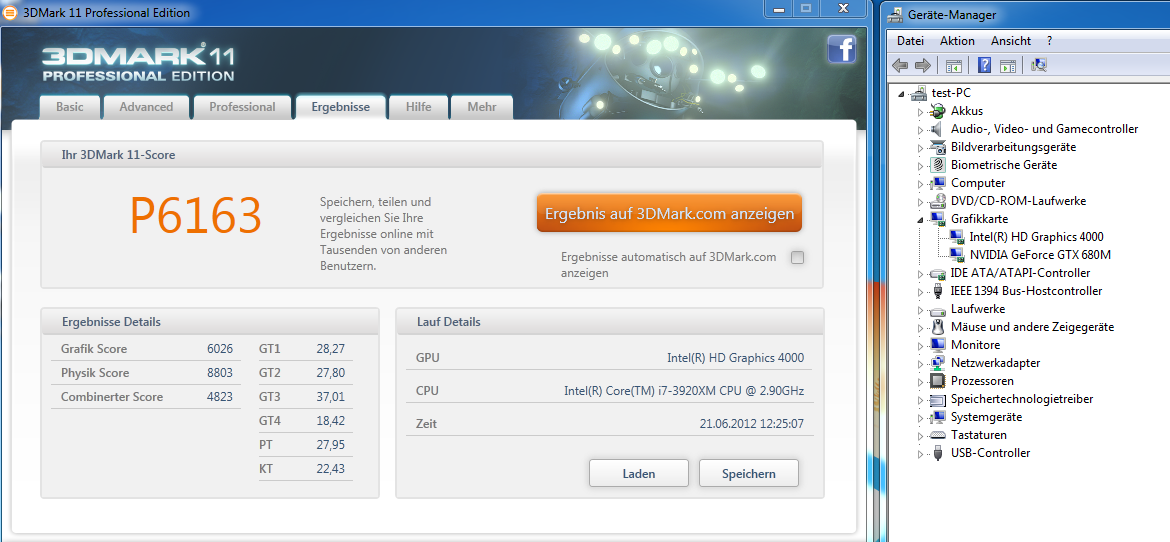Click the 3DMark 11 Professional Edition logo
The image size is (1170, 542).
[x=138, y=63]
